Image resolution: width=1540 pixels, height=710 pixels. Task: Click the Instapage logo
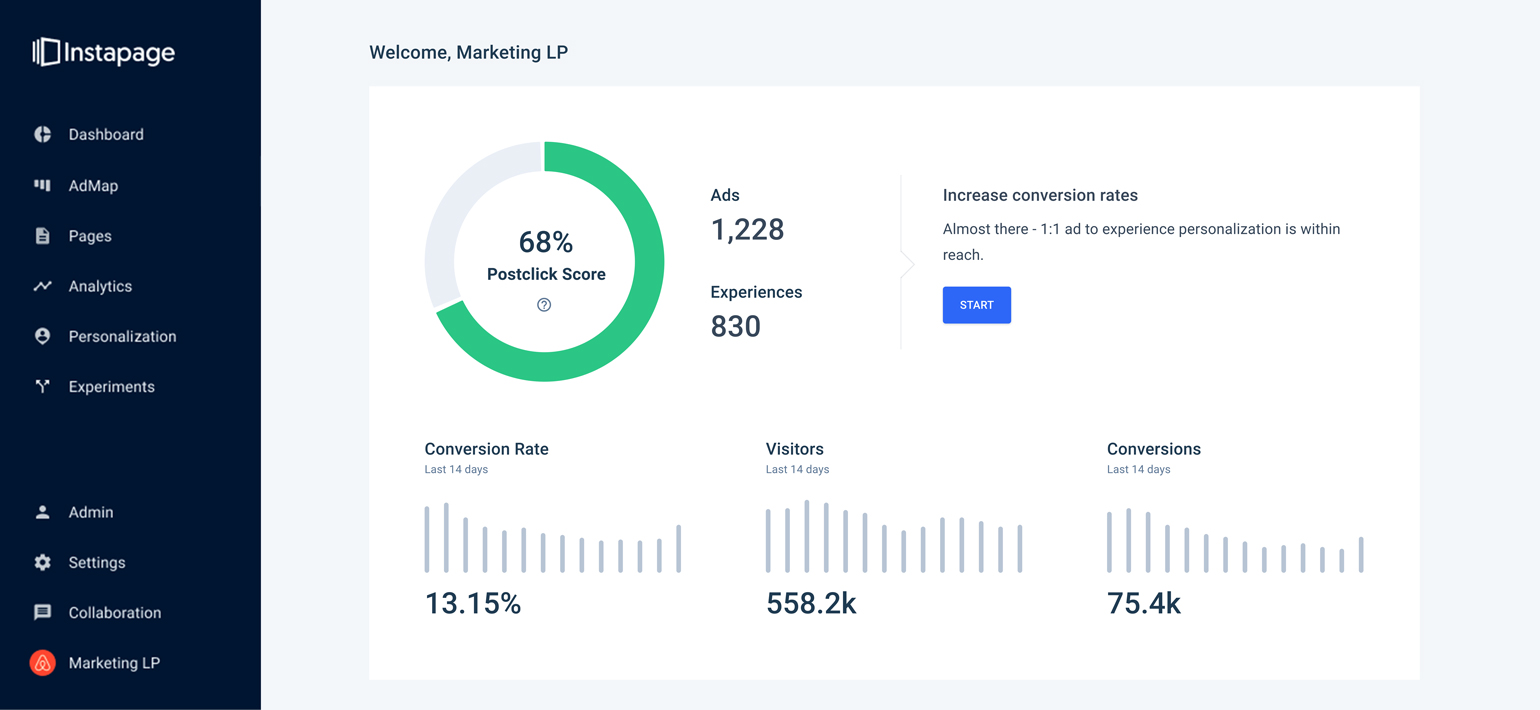click(103, 52)
